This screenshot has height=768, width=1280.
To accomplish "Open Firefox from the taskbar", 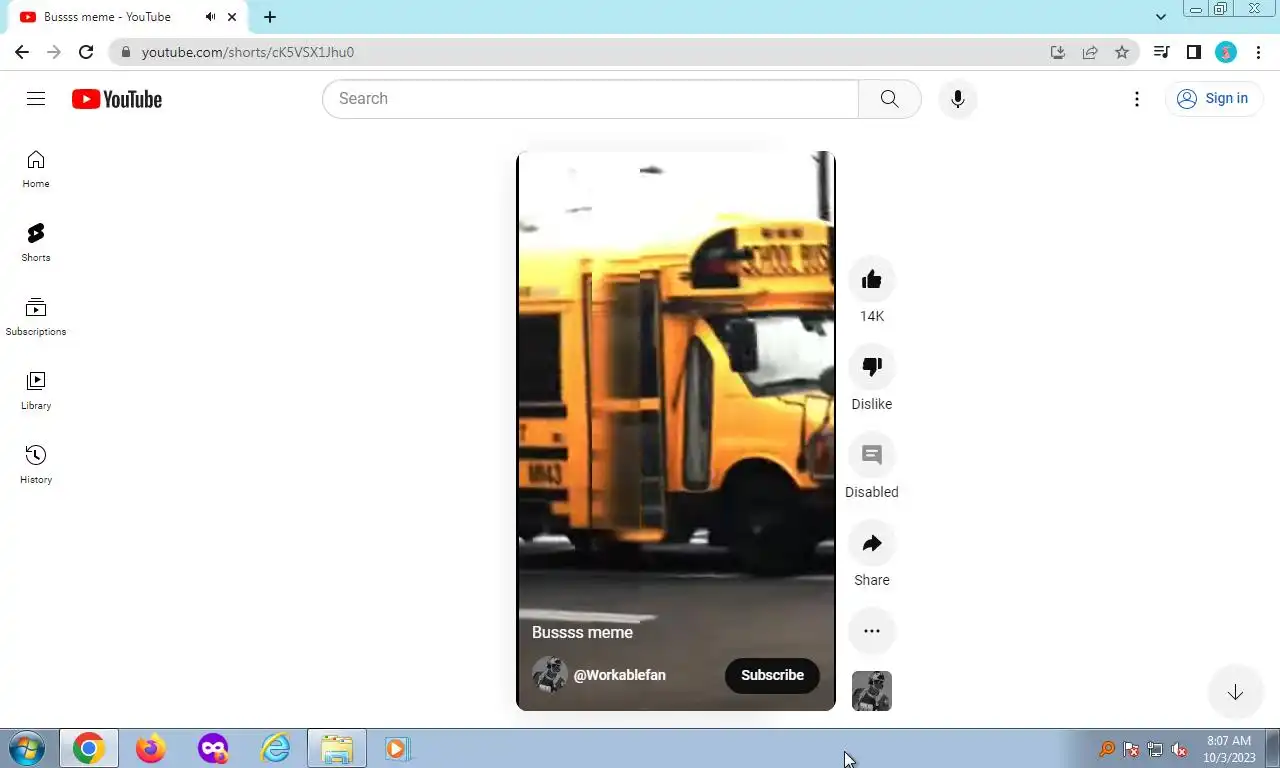I will (151, 748).
